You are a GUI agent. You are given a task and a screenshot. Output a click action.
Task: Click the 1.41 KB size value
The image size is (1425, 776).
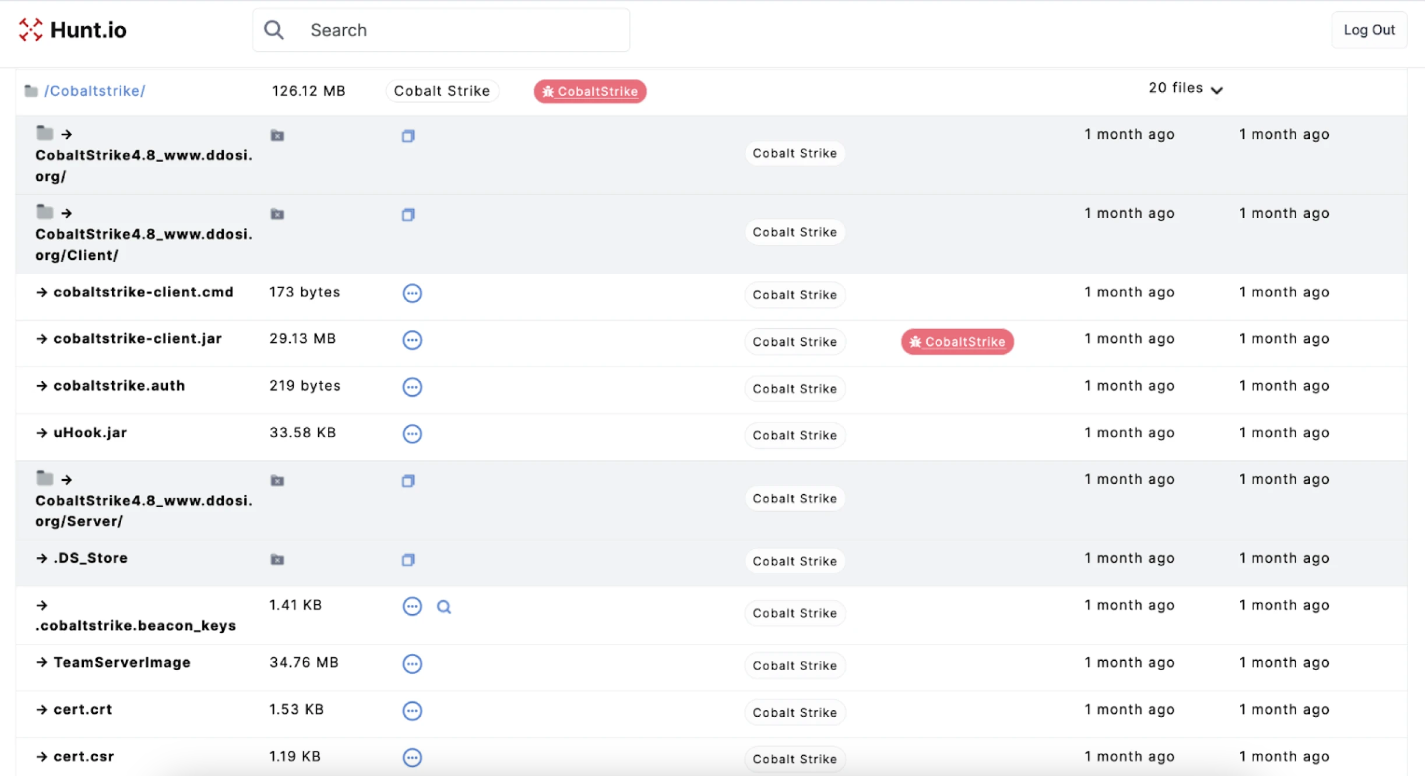[296, 605]
